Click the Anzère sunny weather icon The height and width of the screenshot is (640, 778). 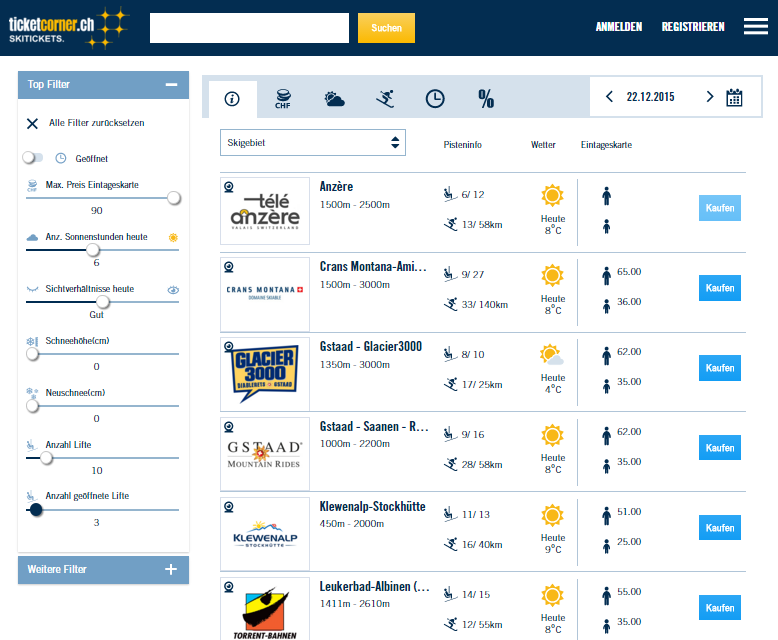pyautogui.click(x=552, y=195)
